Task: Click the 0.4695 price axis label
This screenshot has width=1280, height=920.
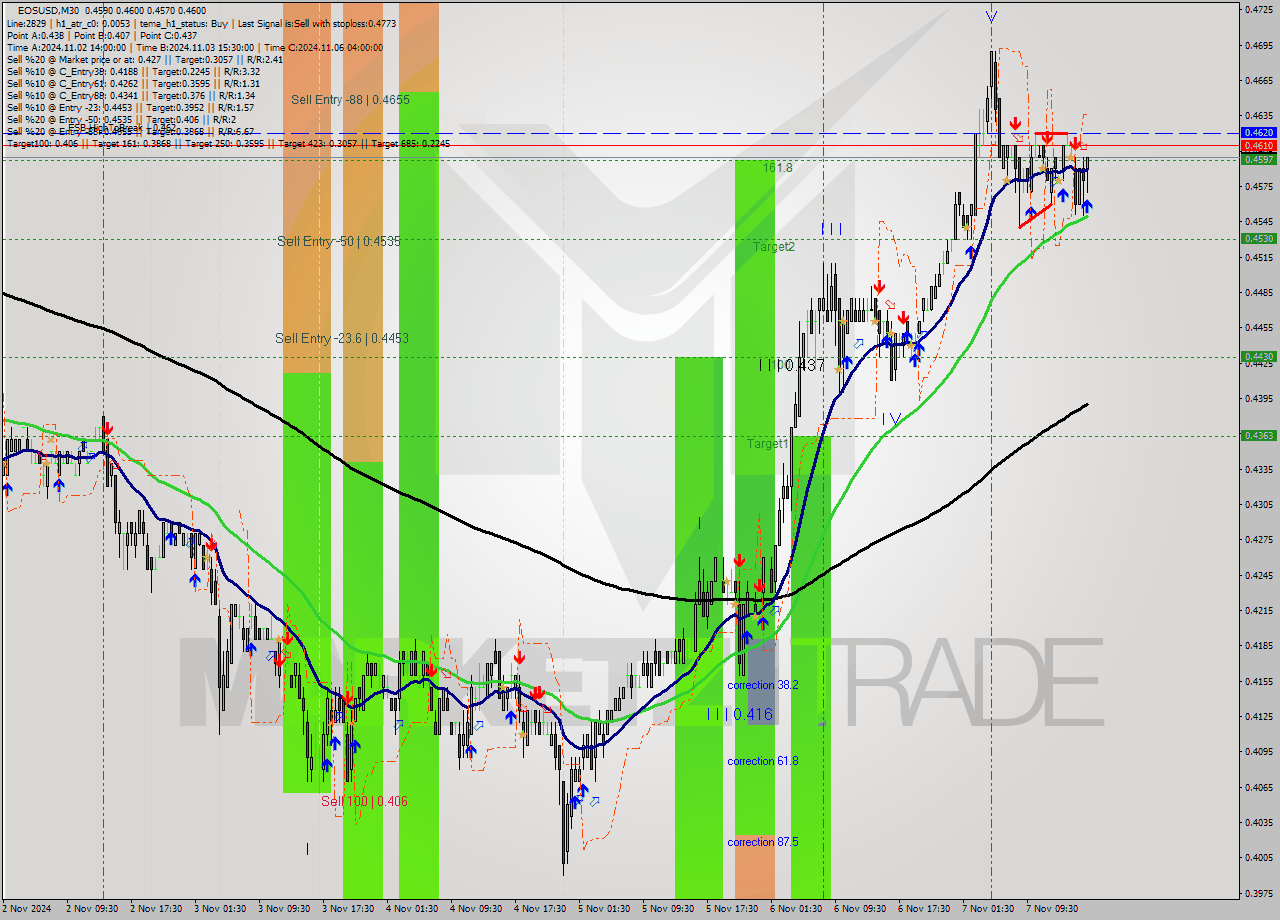Action: [x=1257, y=45]
